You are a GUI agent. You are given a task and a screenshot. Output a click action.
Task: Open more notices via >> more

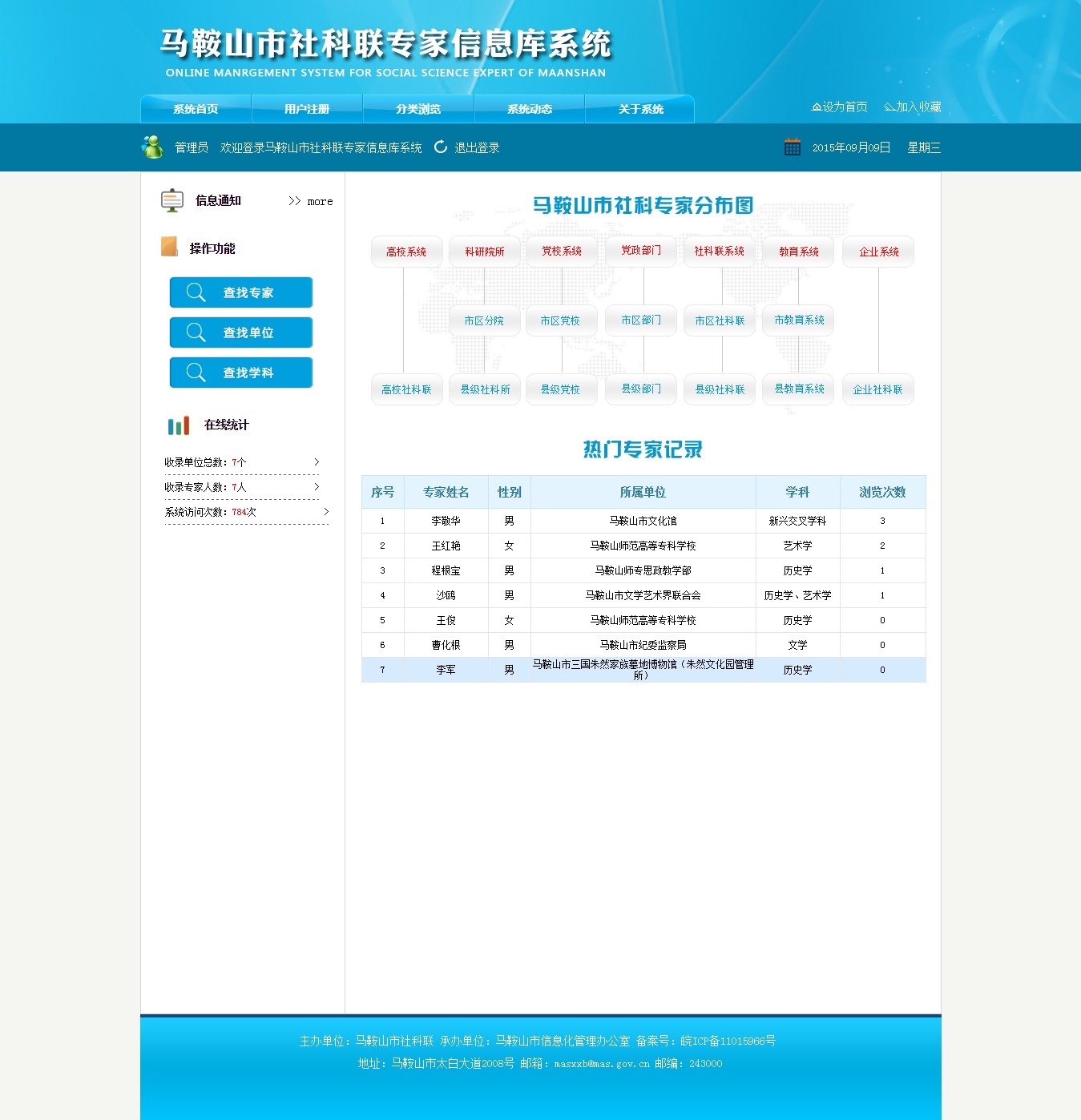[311, 201]
